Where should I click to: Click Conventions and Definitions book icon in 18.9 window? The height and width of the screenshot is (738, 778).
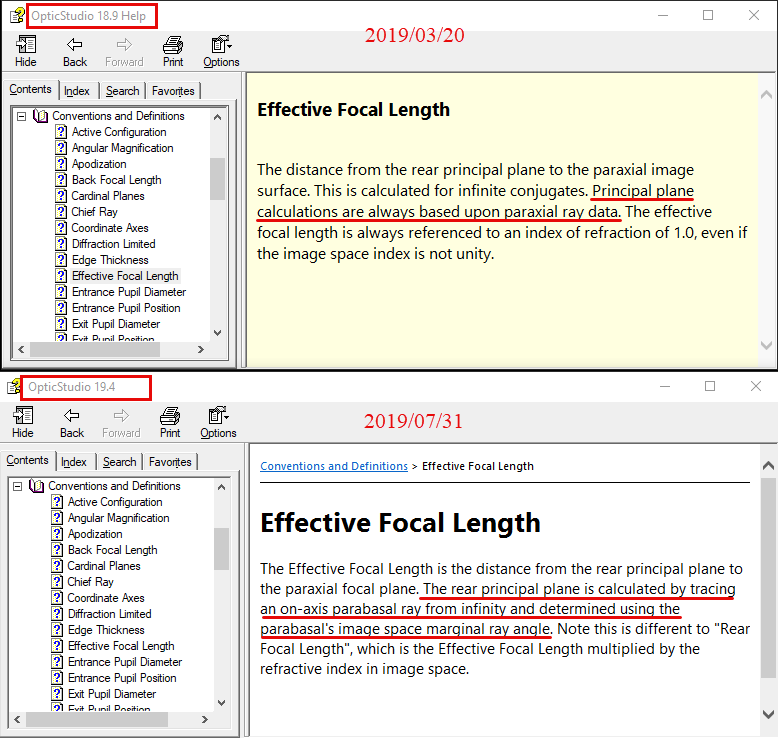pos(41,116)
